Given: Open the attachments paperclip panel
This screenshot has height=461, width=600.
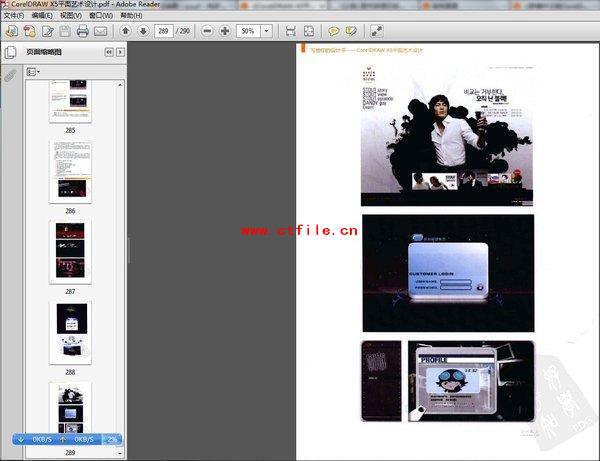Looking at the screenshot, I should pos(10,75).
